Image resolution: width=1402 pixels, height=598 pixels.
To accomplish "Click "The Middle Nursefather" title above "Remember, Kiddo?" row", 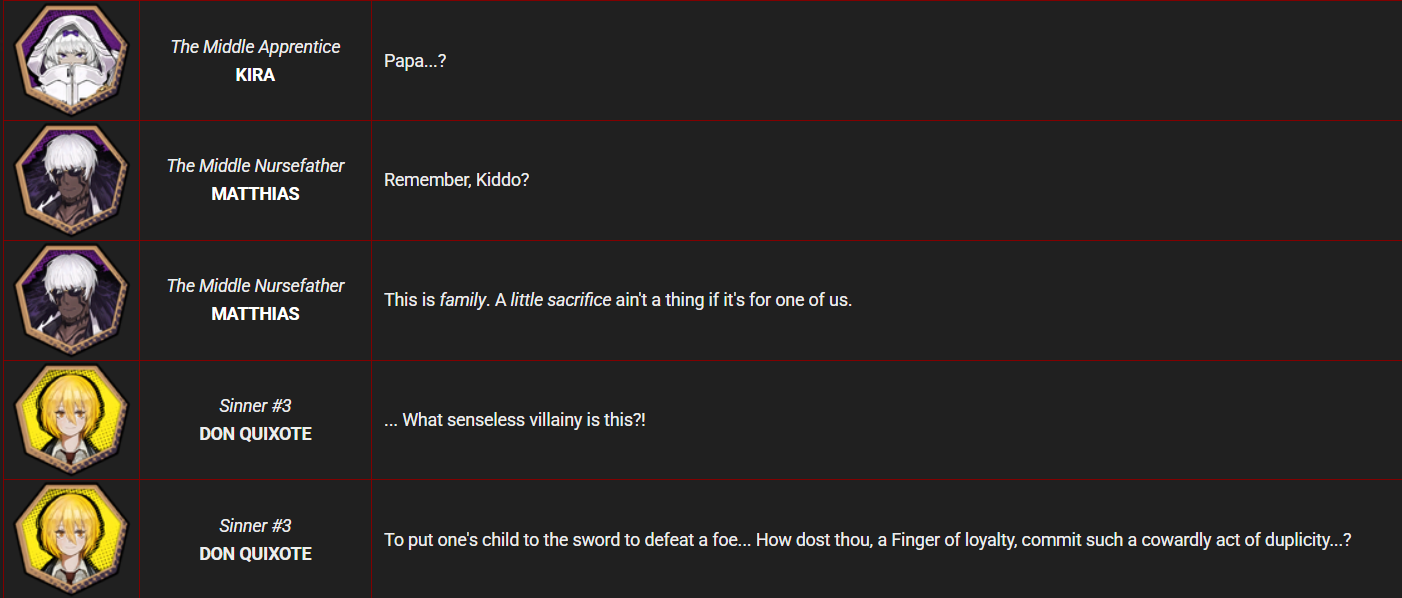I will pos(255,166).
